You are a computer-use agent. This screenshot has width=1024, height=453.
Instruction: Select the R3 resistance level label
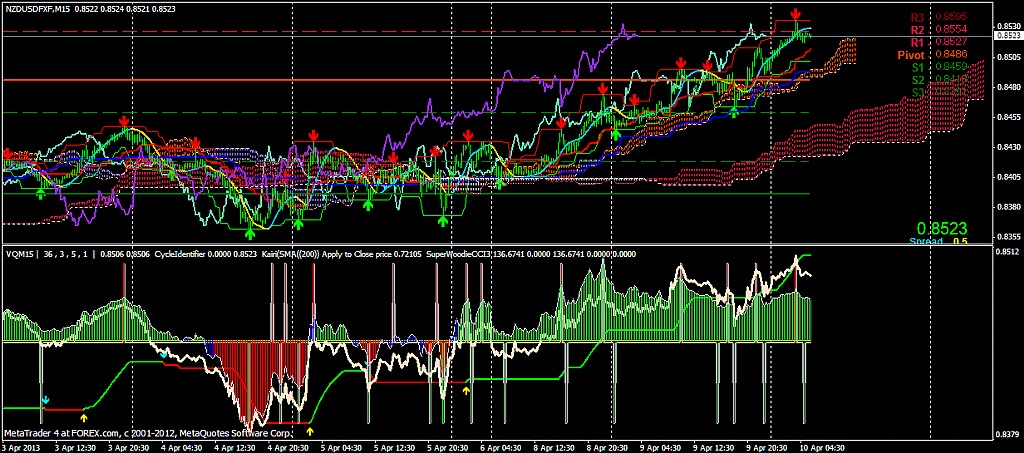pyautogui.click(x=917, y=17)
